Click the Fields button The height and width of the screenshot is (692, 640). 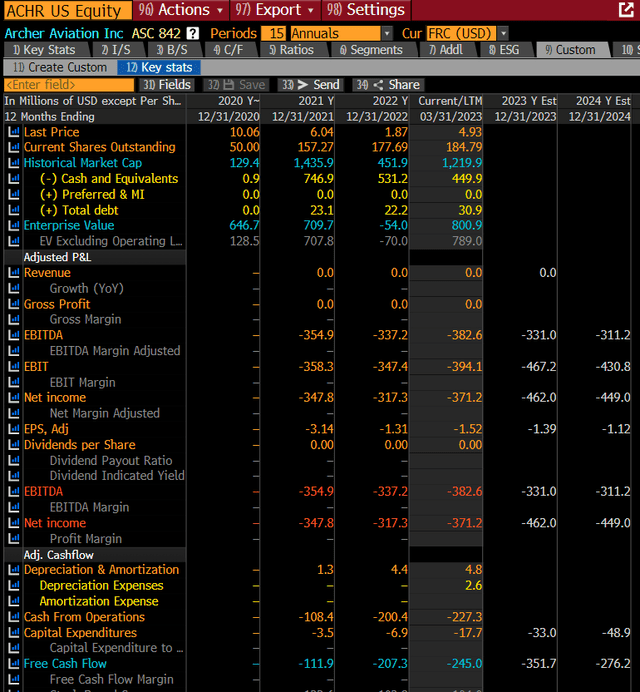pos(167,85)
